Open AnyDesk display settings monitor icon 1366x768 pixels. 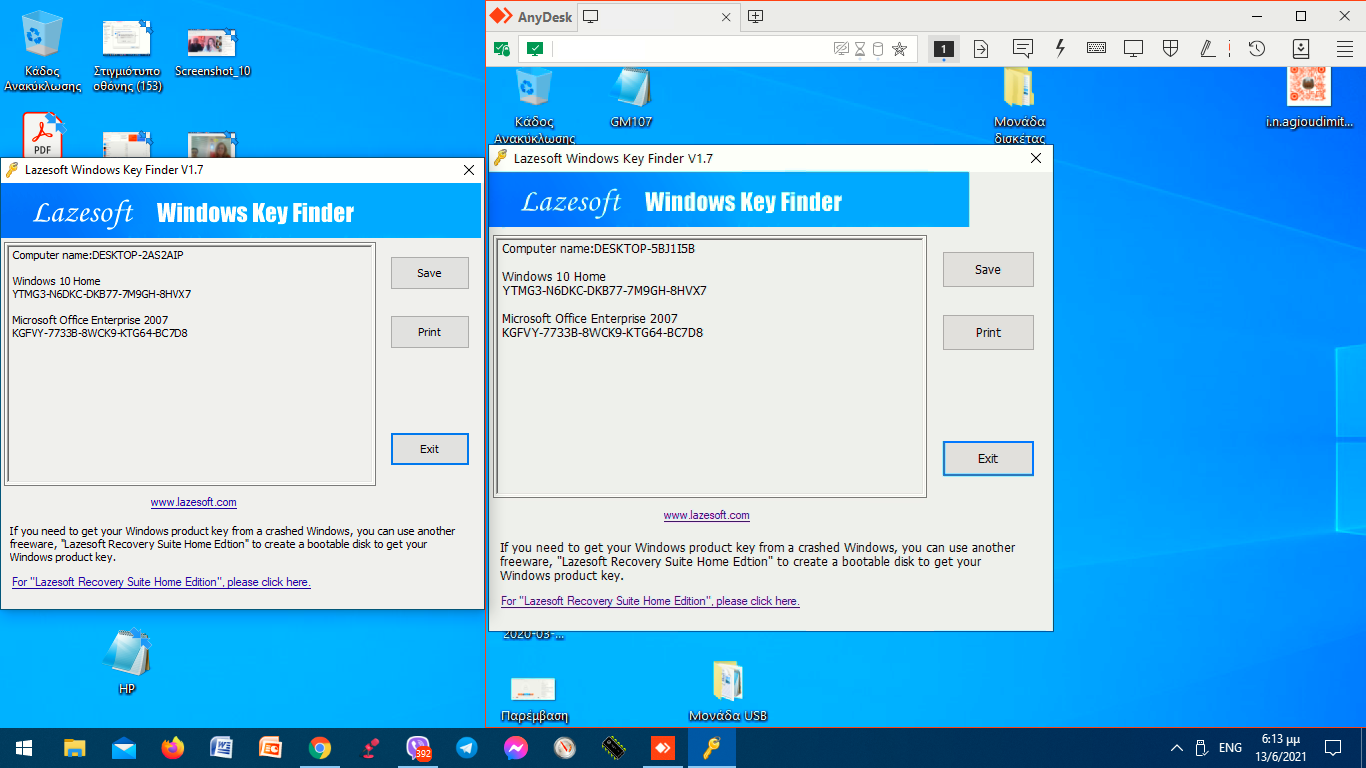pos(1133,48)
